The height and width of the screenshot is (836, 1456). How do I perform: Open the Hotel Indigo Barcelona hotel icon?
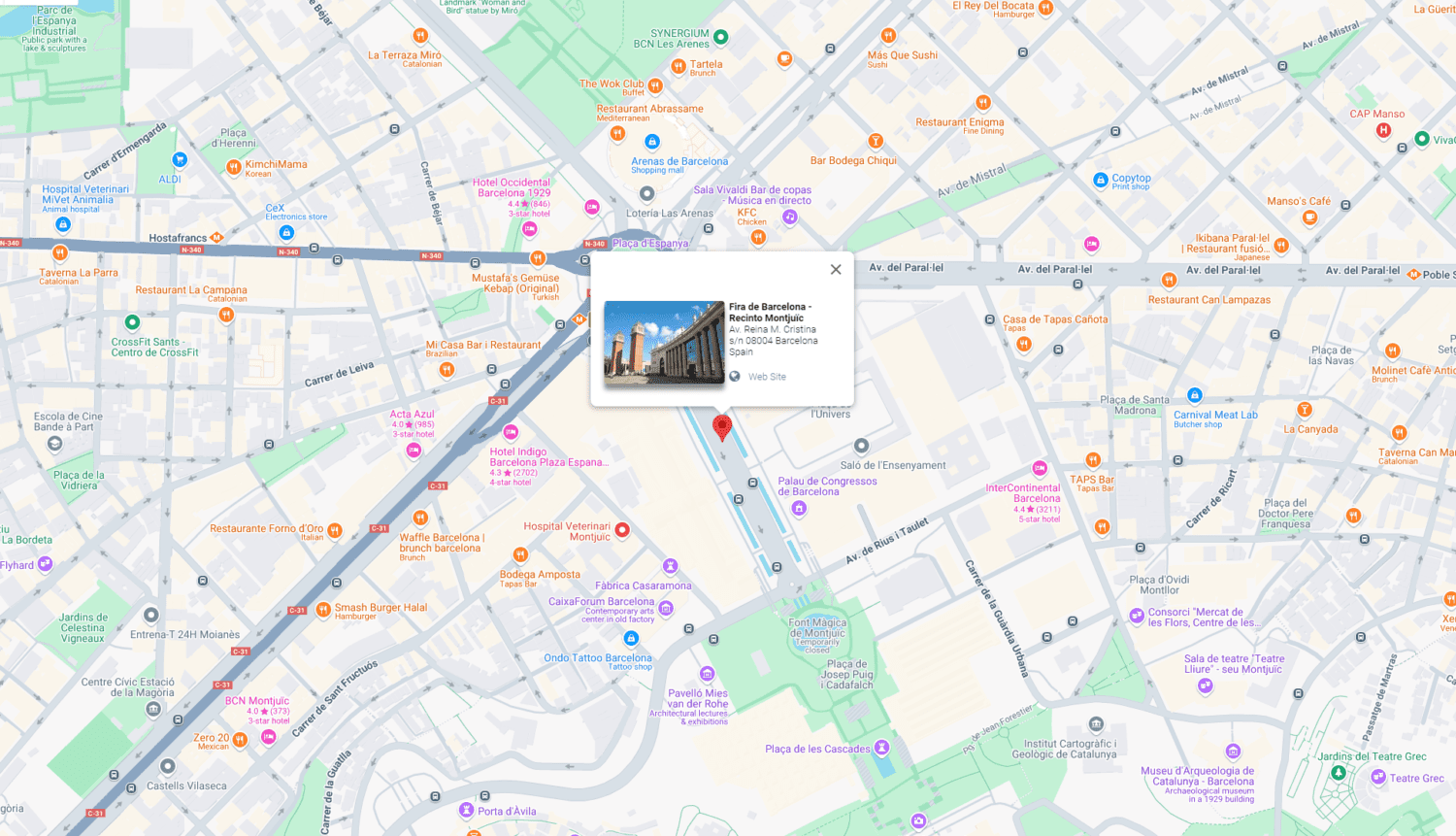511,432
